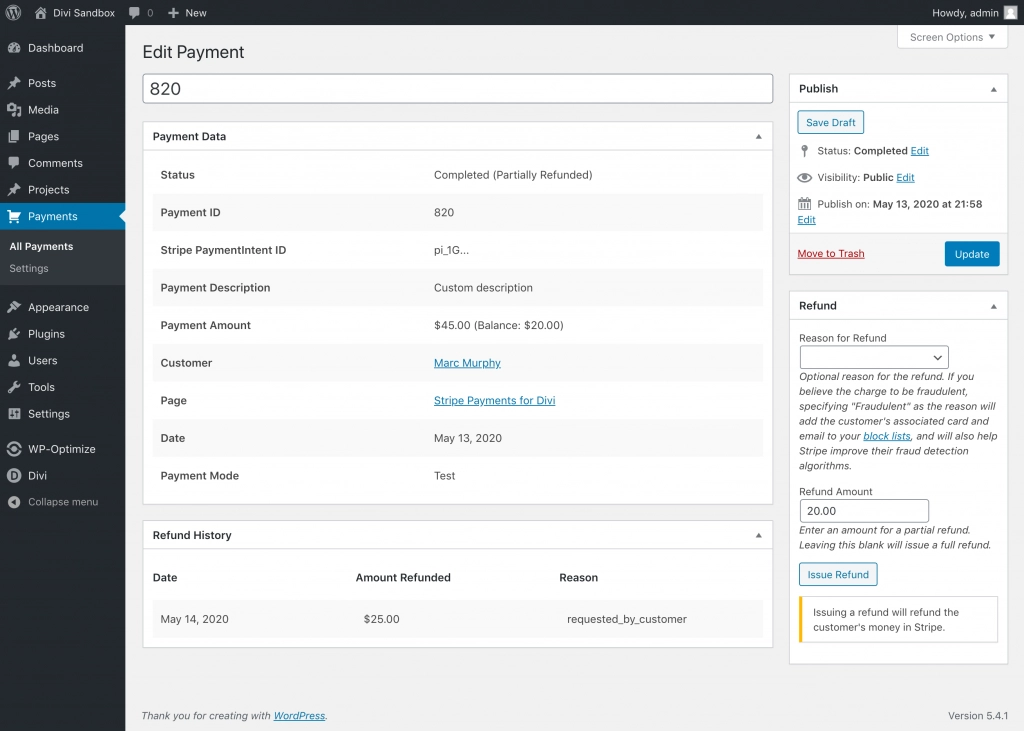Click the Tools wrench icon
1024x731 pixels.
[14, 387]
